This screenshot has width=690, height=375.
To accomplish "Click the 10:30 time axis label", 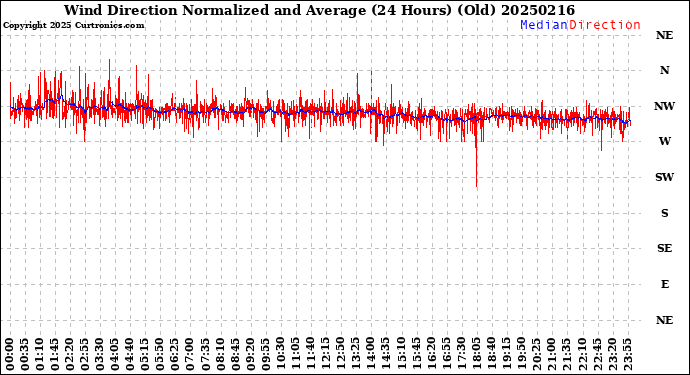I will click(x=281, y=354).
